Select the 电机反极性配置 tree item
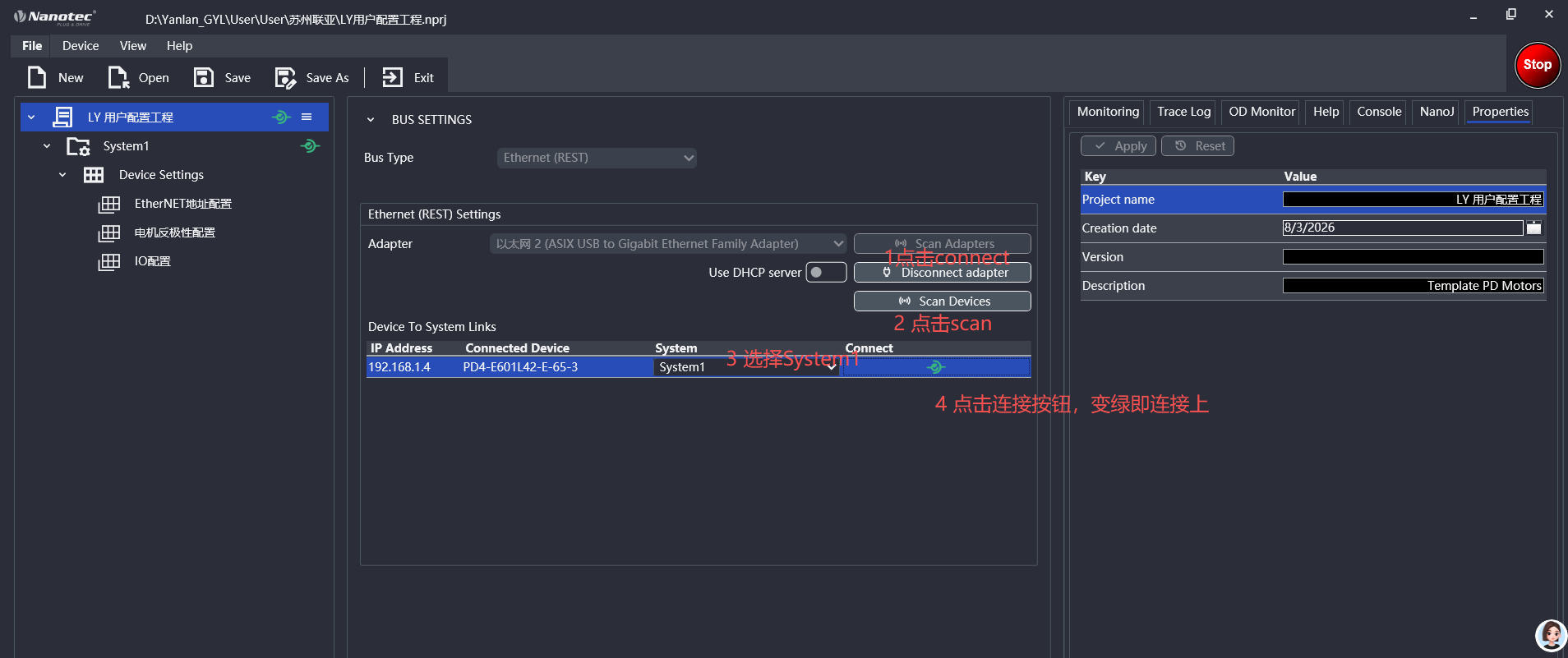 coord(175,232)
